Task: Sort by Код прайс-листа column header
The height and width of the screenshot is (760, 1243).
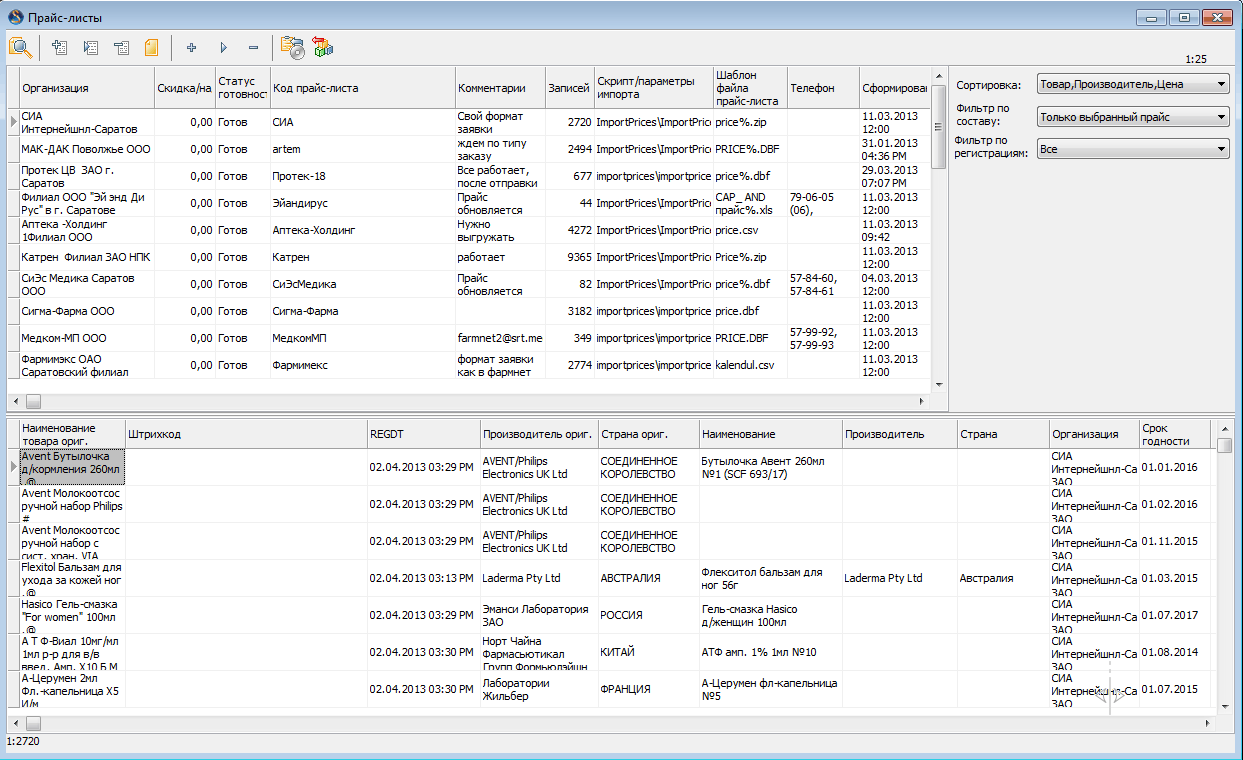Action: (x=362, y=88)
